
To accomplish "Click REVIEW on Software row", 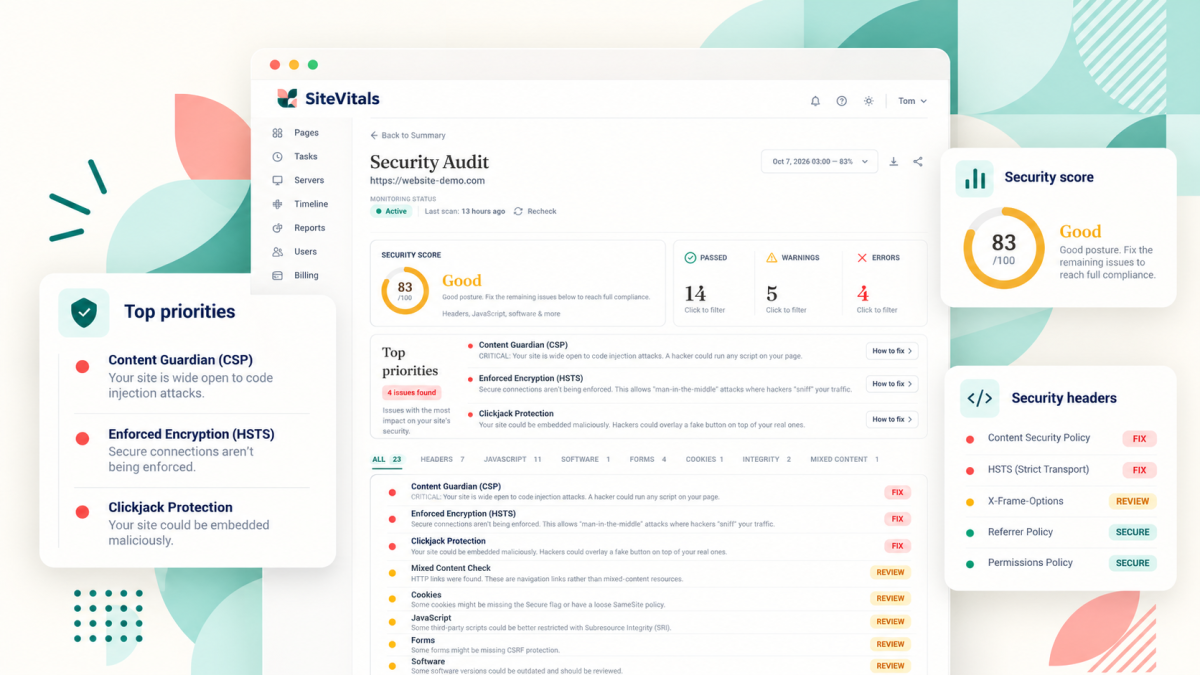I will pyautogui.click(x=890, y=665).
